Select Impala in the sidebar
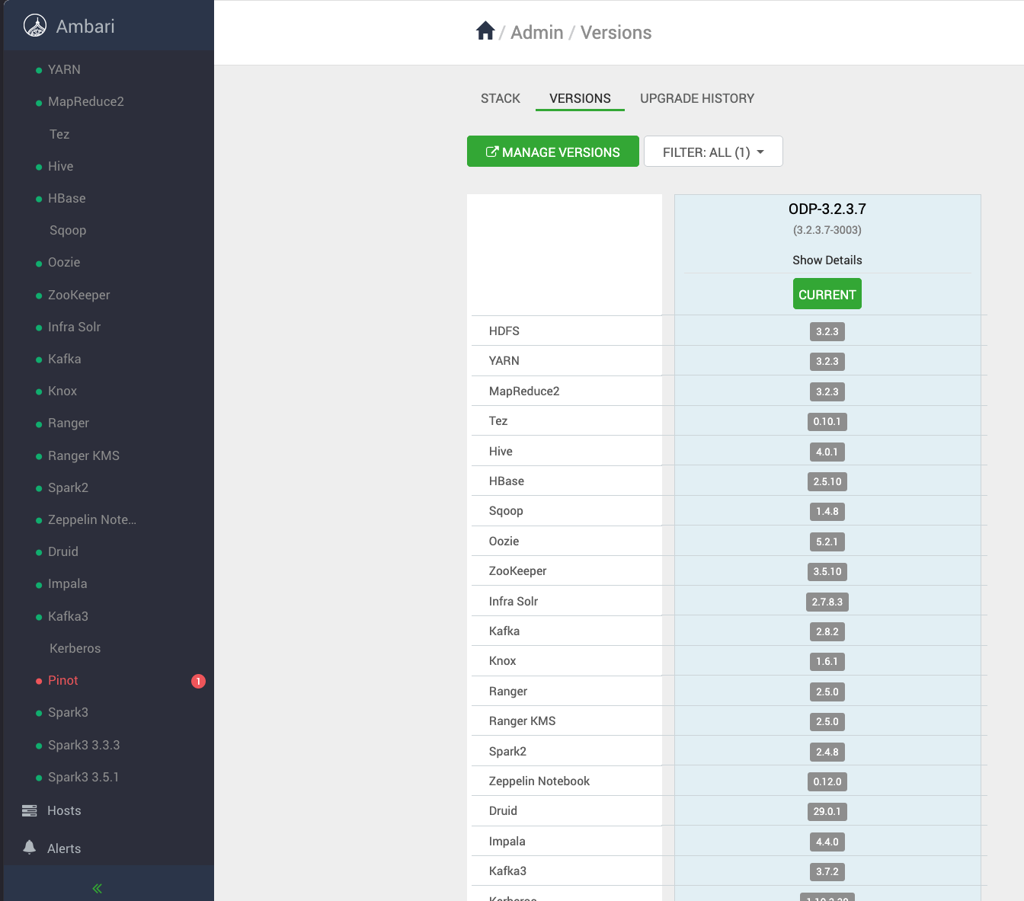 pos(67,583)
